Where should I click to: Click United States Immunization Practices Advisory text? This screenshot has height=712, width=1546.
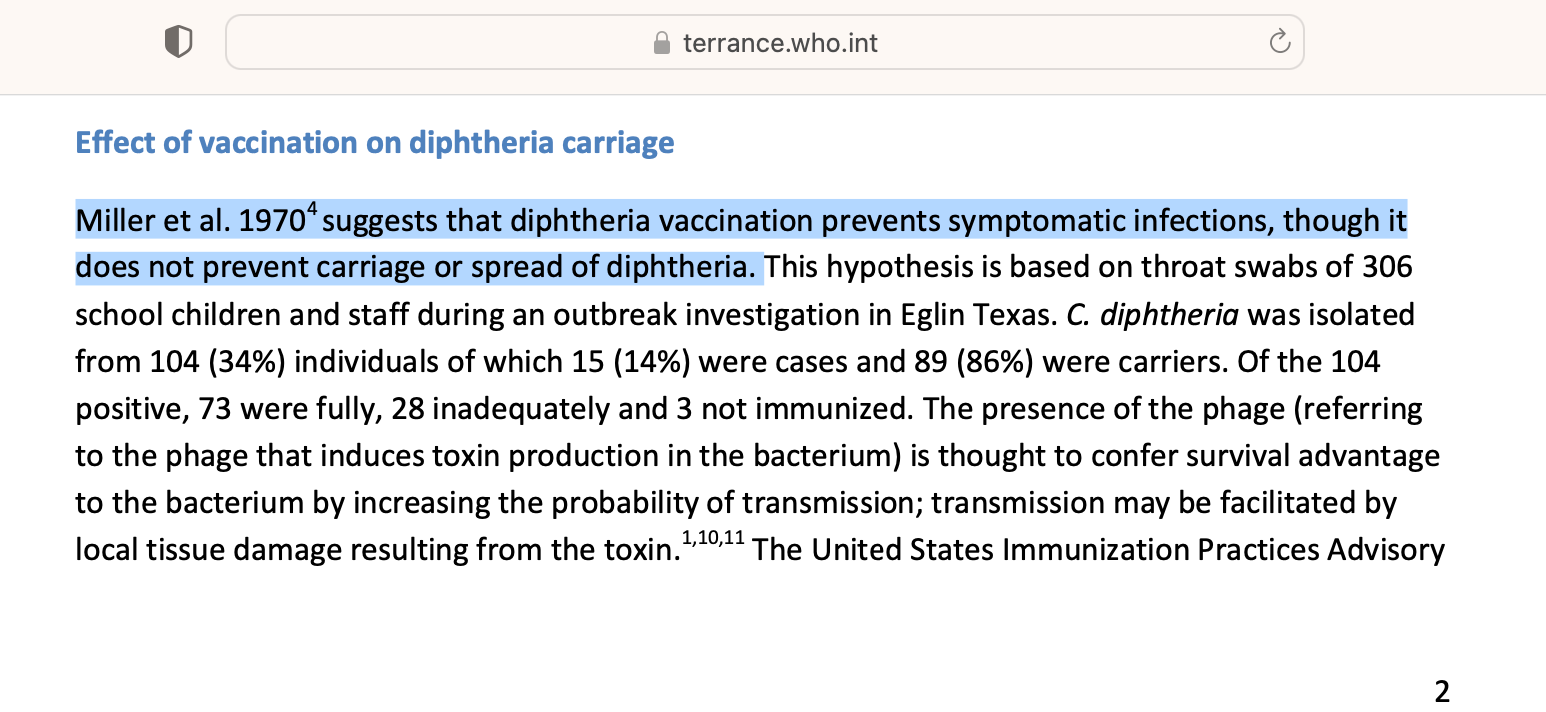point(1127,550)
